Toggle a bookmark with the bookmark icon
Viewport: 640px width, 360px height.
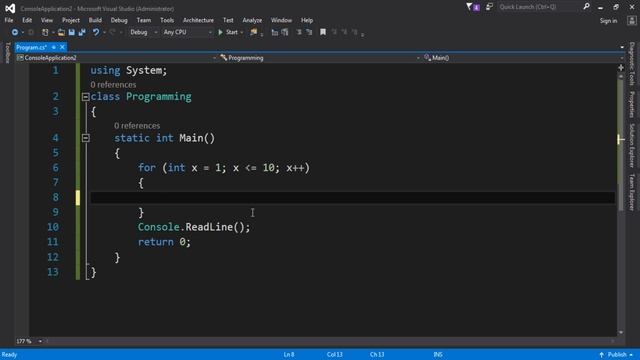[x=323, y=32]
